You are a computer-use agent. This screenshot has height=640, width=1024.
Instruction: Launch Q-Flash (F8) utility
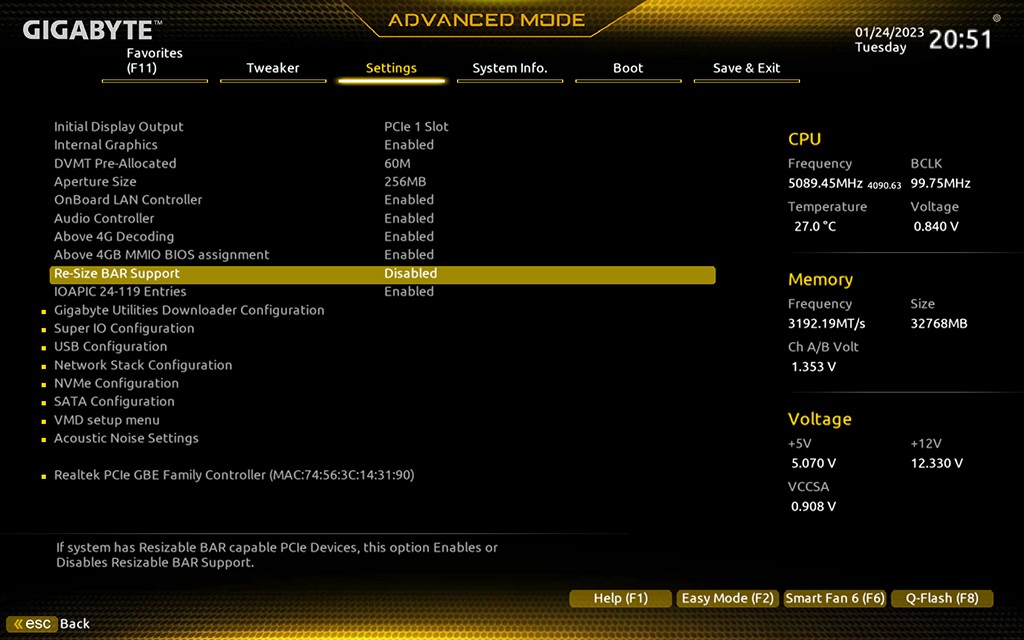pyautogui.click(x=942, y=598)
